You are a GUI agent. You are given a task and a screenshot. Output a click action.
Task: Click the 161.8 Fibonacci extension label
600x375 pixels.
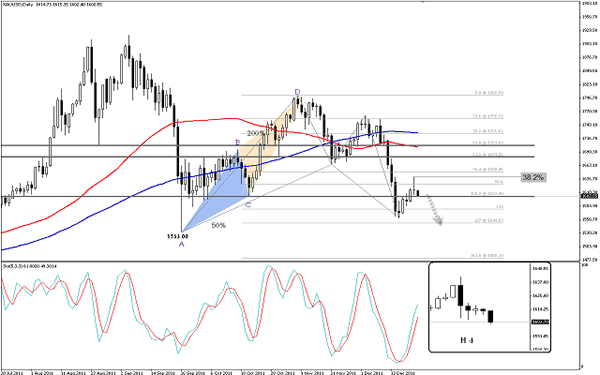click(487, 256)
